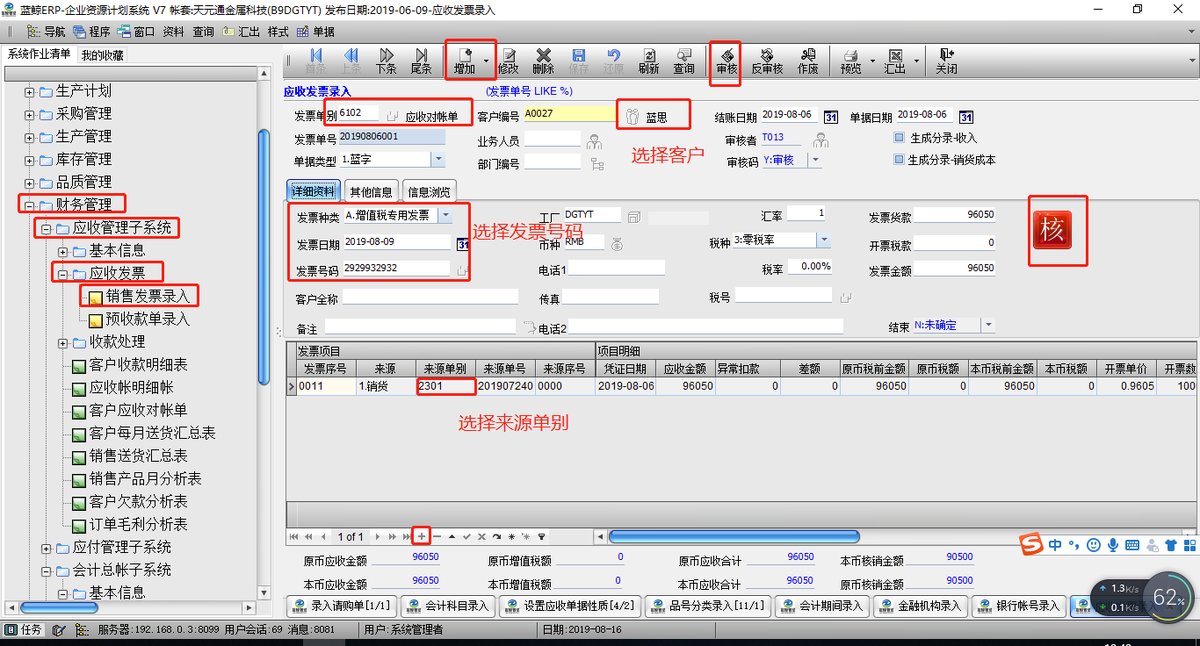Open calendar picker beside 结账日期
This screenshot has width=1200, height=646.
(x=831, y=117)
